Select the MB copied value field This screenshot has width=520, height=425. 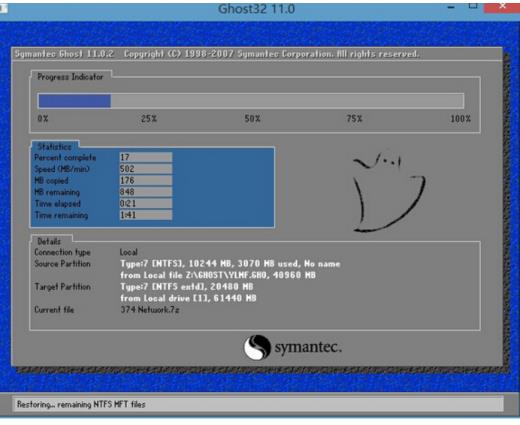coord(146,180)
